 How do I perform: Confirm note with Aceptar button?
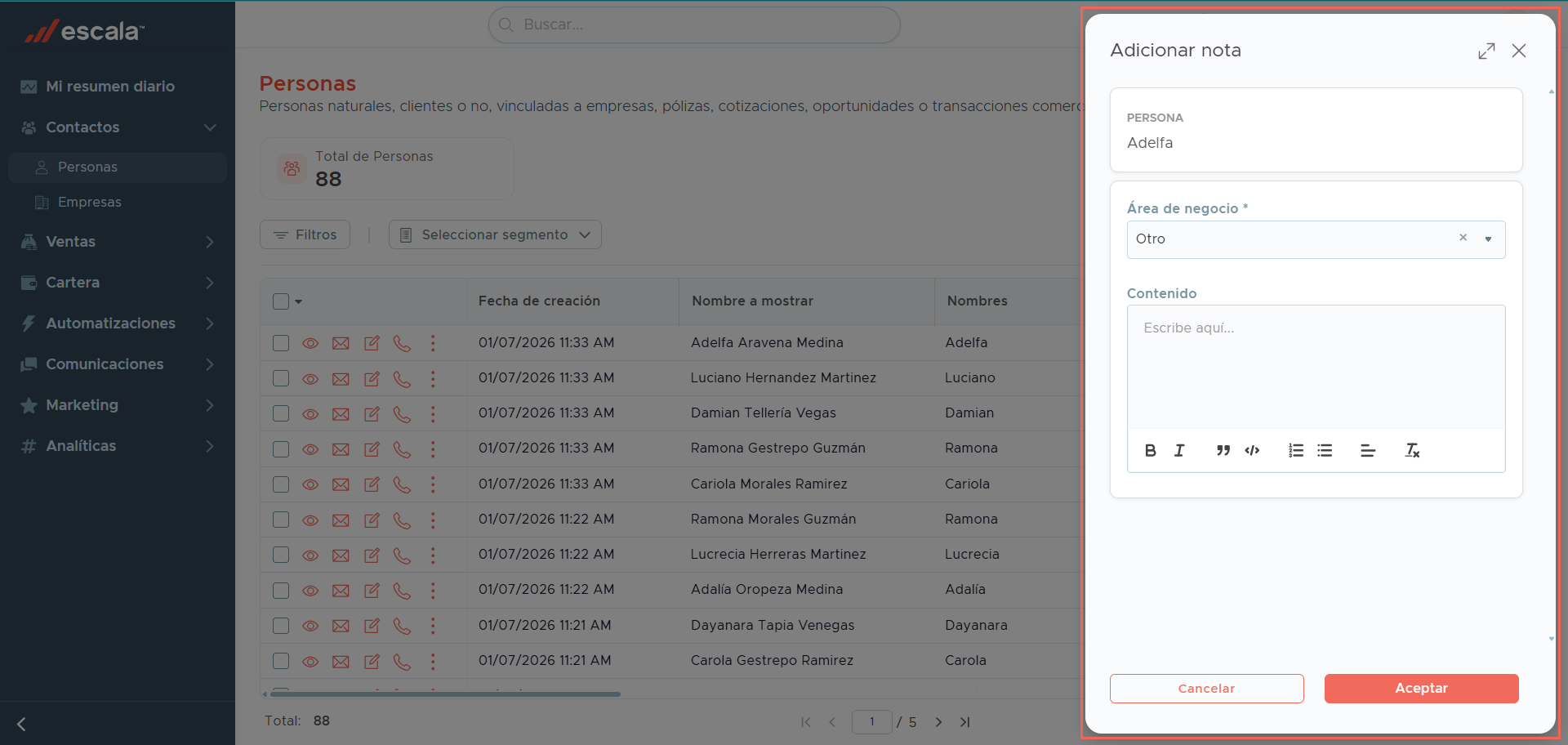(1421, 689)
